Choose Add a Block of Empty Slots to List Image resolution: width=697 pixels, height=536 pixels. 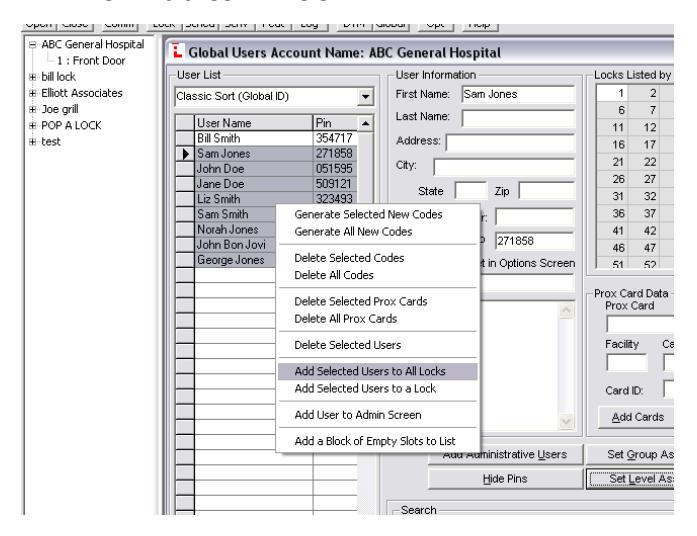(x=375, y=441)
